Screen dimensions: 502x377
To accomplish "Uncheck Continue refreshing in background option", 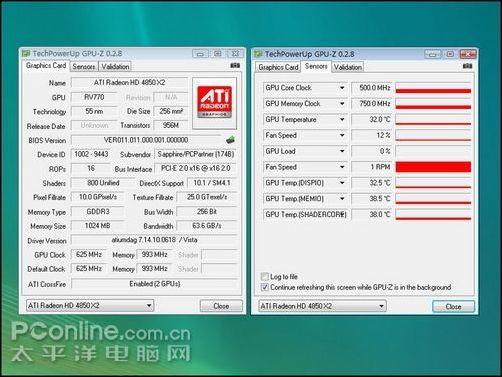I will 265,287.
